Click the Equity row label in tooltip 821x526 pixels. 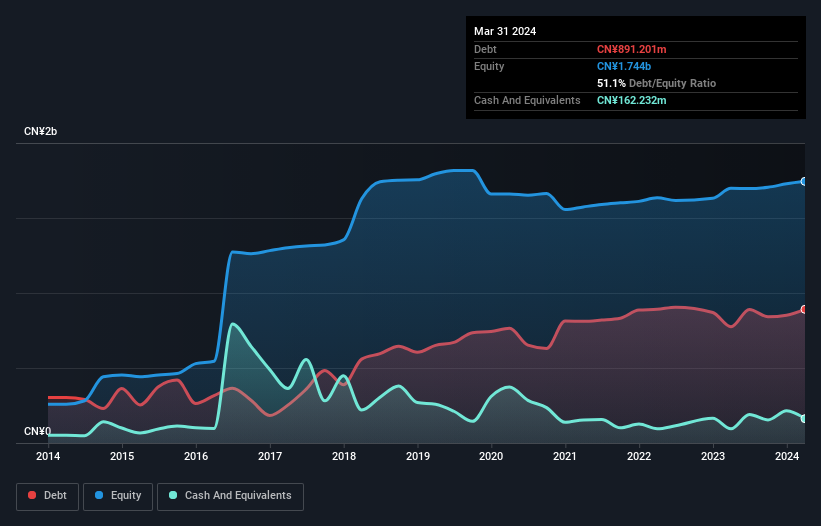coord(489,66)
